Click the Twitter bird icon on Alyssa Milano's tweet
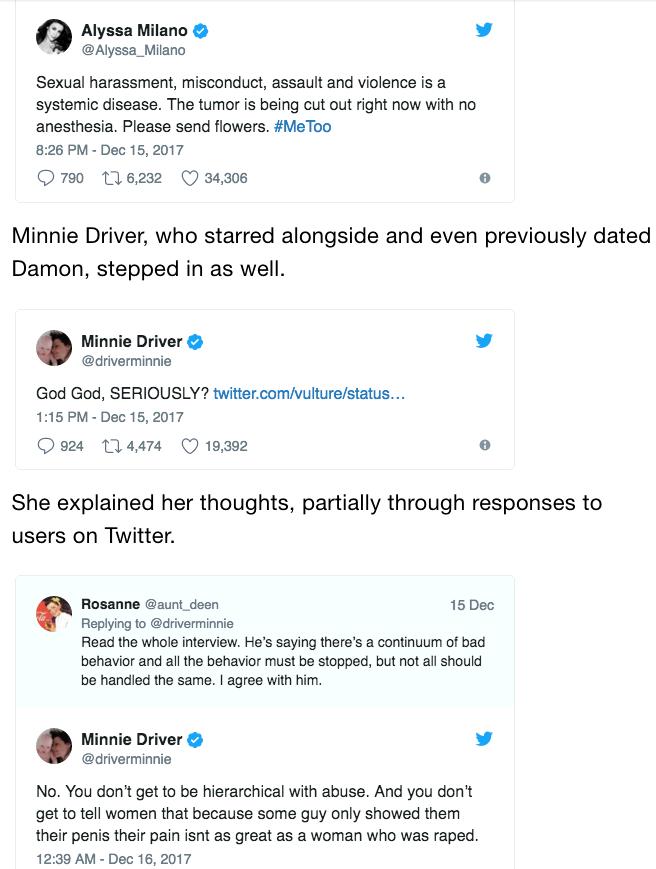This screenshot has width=656, height=869. pyautogui.click(x=484, y=29)
